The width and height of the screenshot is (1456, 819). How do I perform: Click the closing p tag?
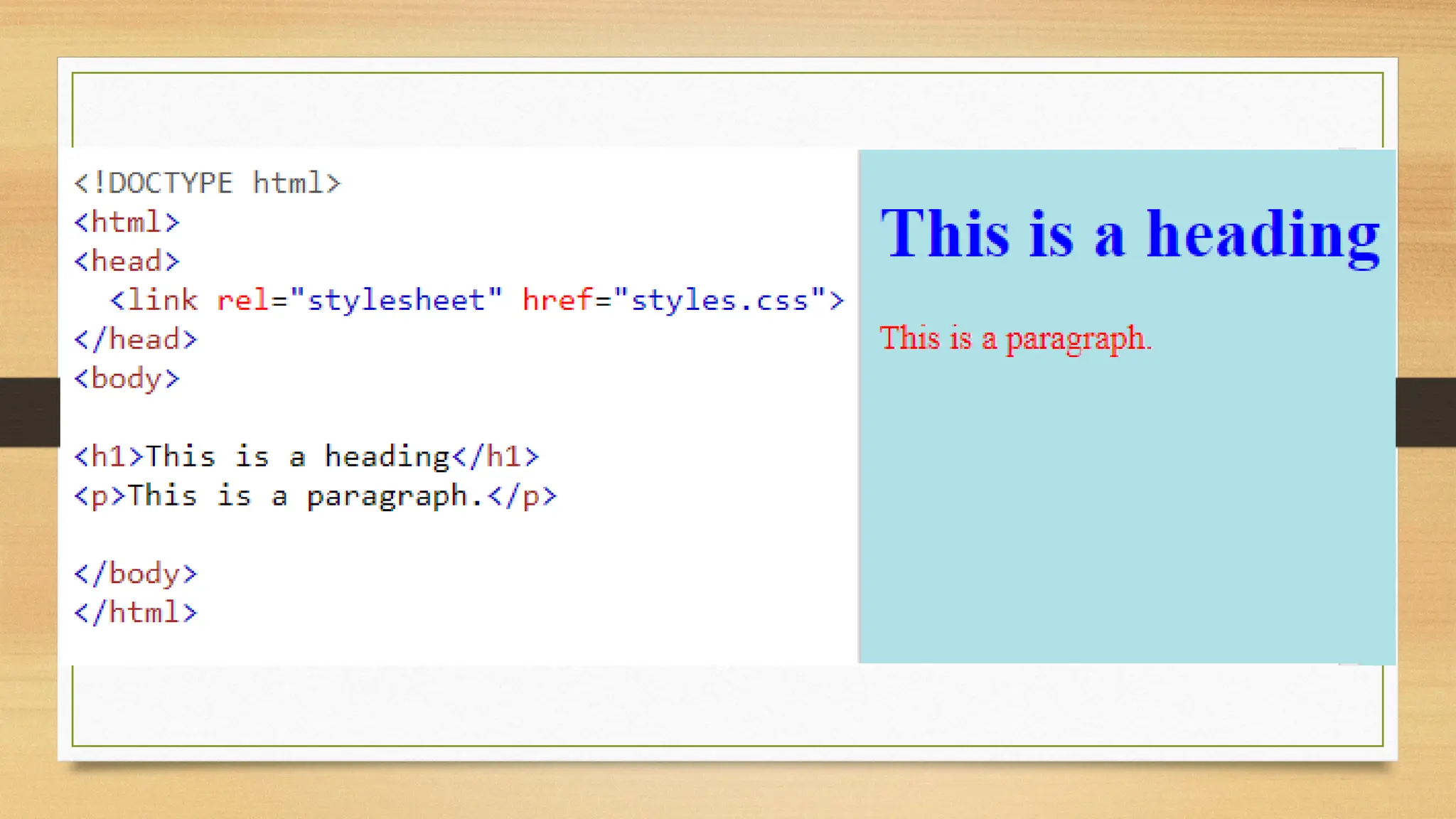(523, 496)
